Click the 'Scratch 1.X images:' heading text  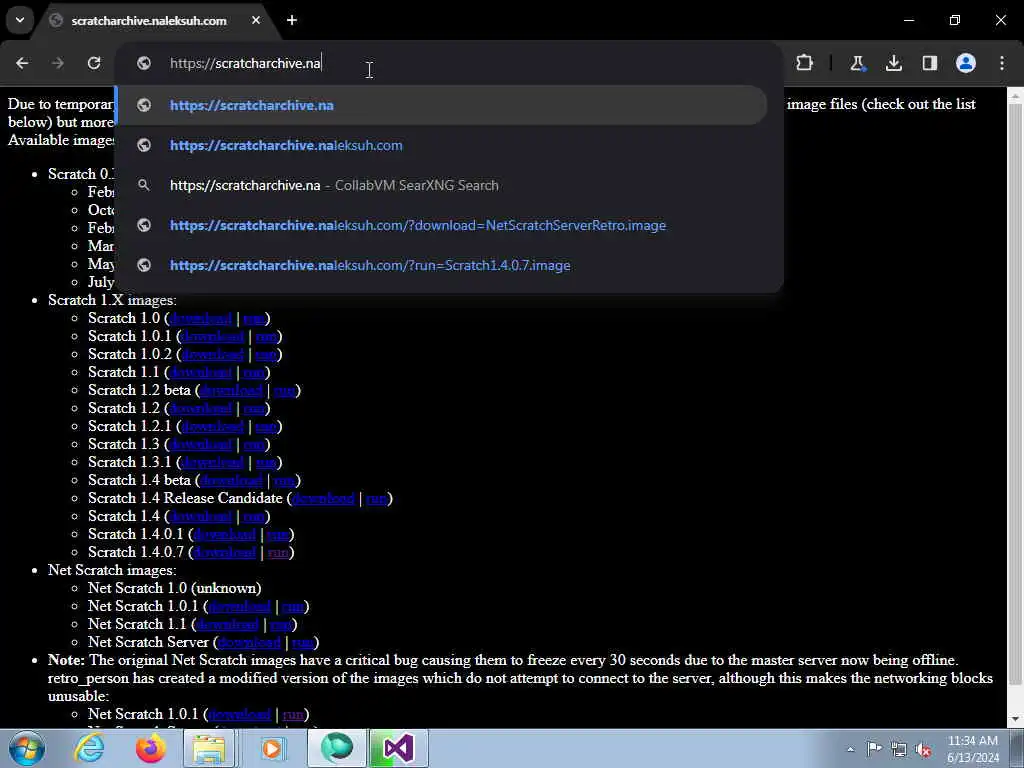(112, 300)
